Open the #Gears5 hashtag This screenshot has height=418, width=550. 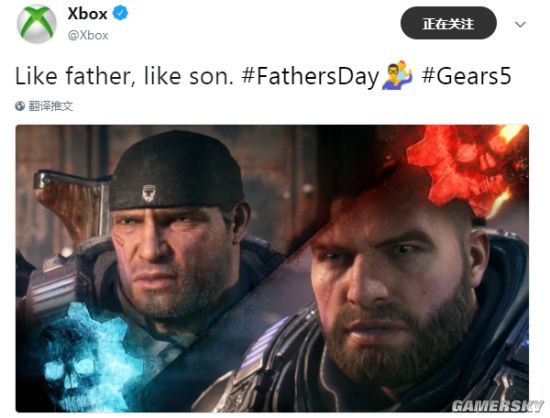(466, 76)
